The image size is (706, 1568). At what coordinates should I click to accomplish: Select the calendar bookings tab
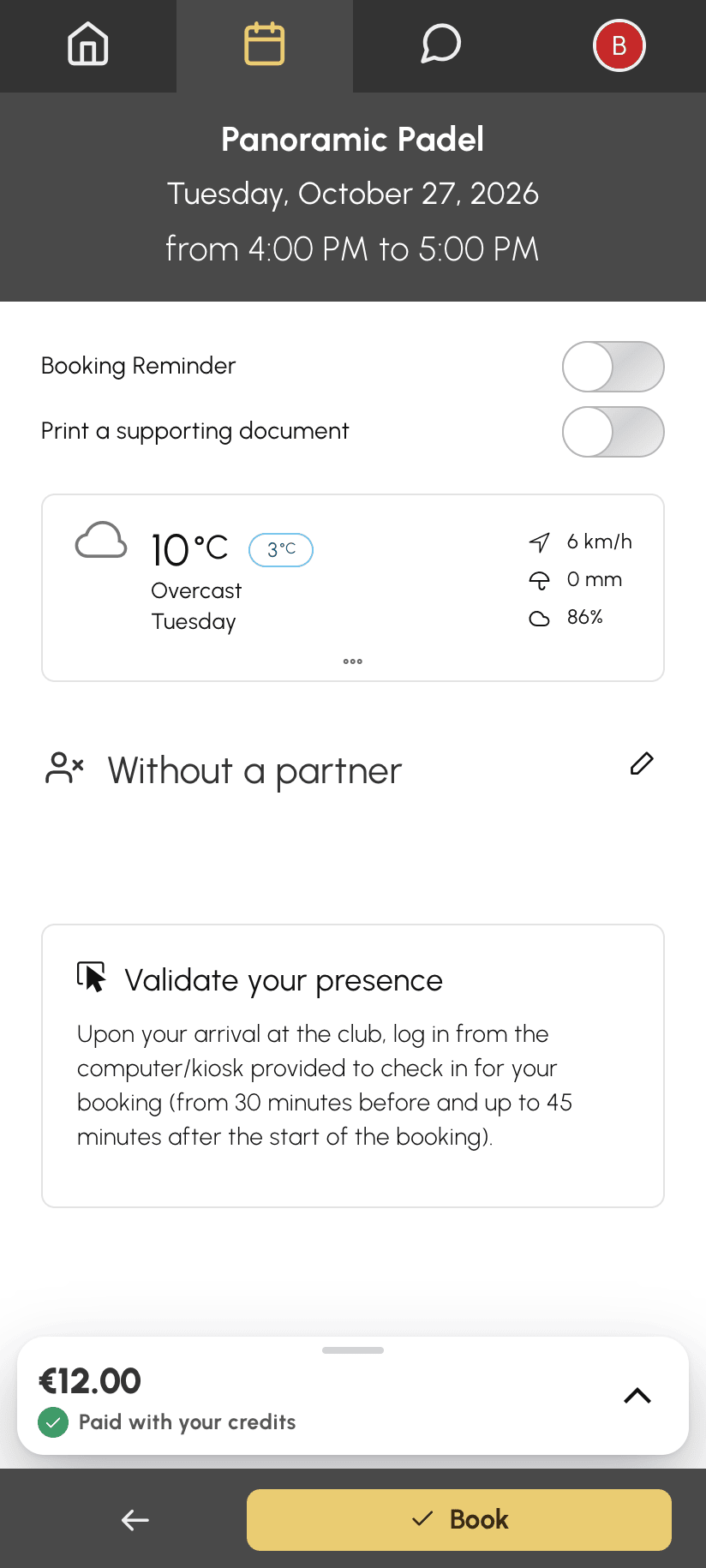pyautogui.click(x=265, y=45)
